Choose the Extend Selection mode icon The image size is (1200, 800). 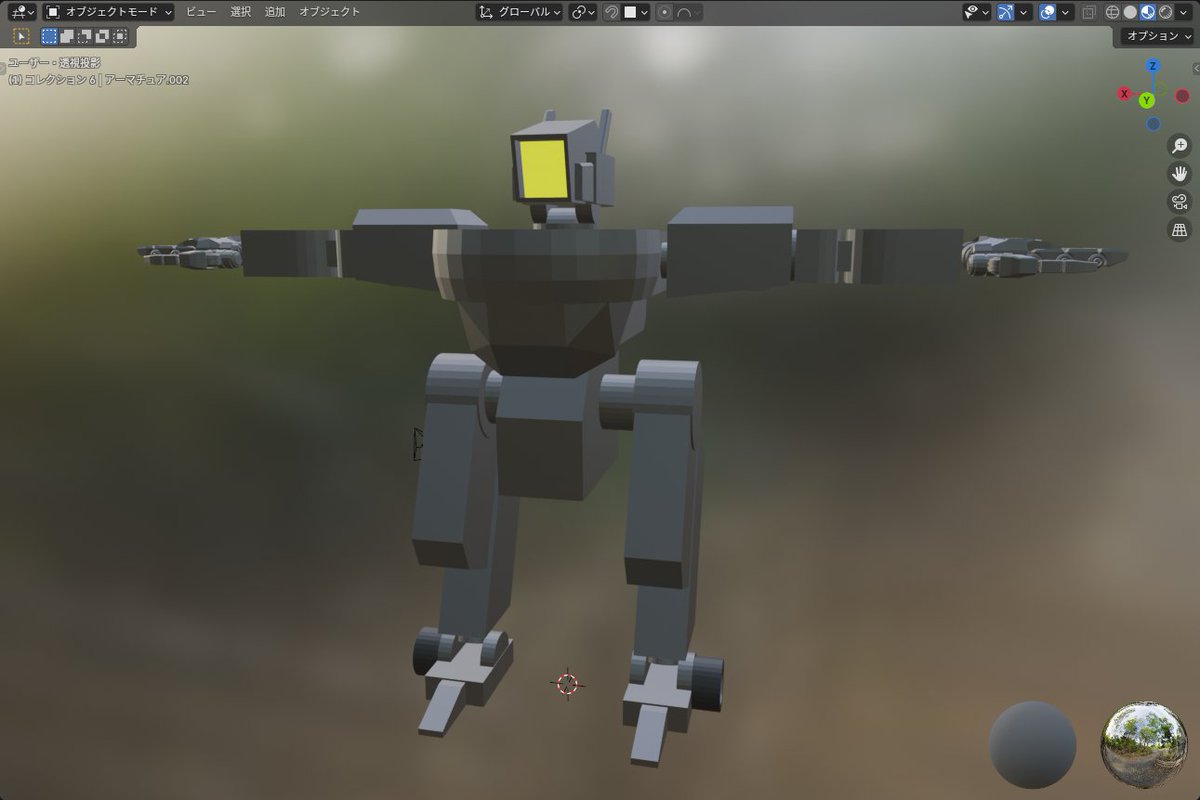tap(67, 36)
